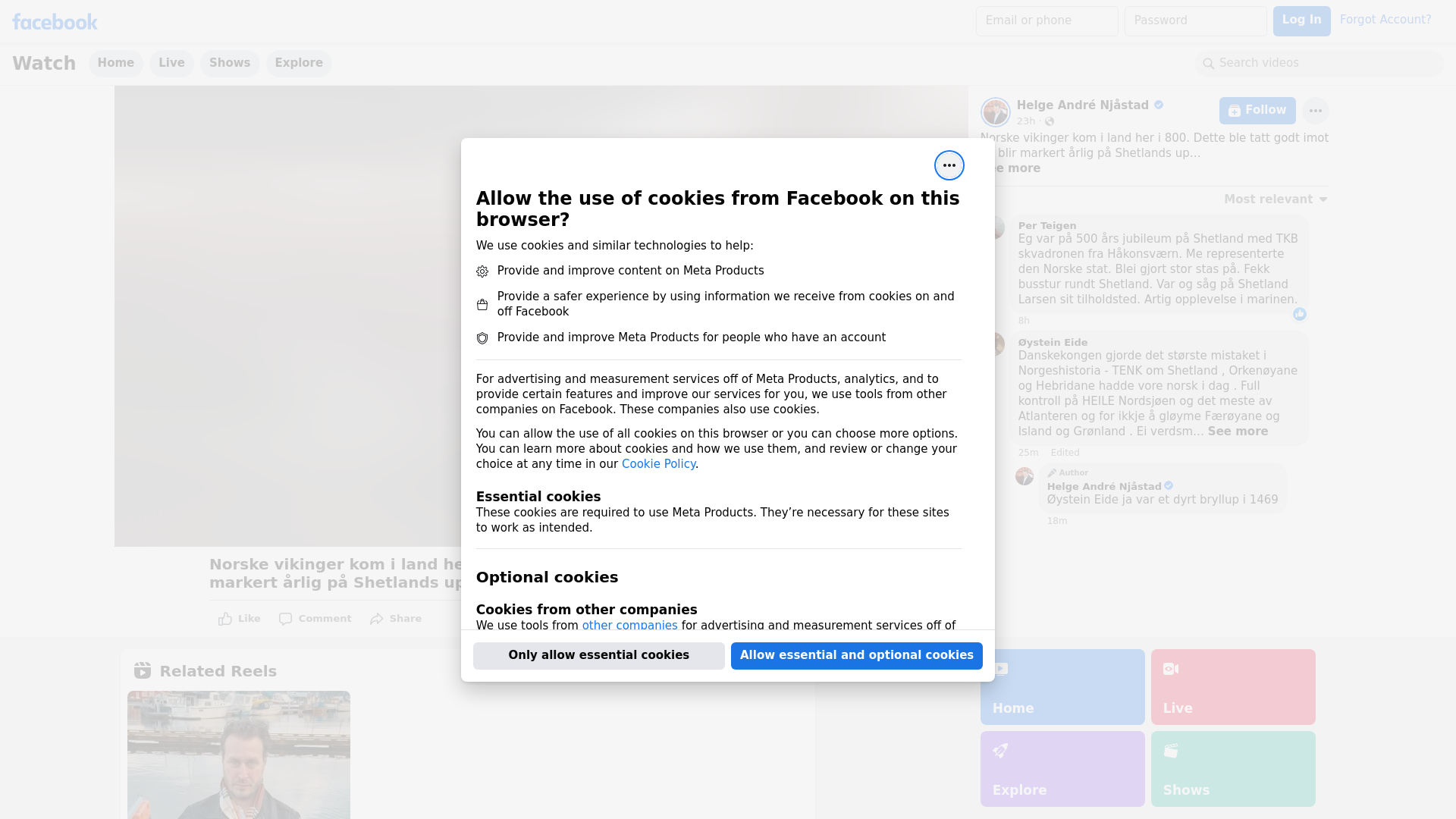This screenshot has height=819, width=1456.
Task: Open the purple Explore tile
Action: [1062, 769]
